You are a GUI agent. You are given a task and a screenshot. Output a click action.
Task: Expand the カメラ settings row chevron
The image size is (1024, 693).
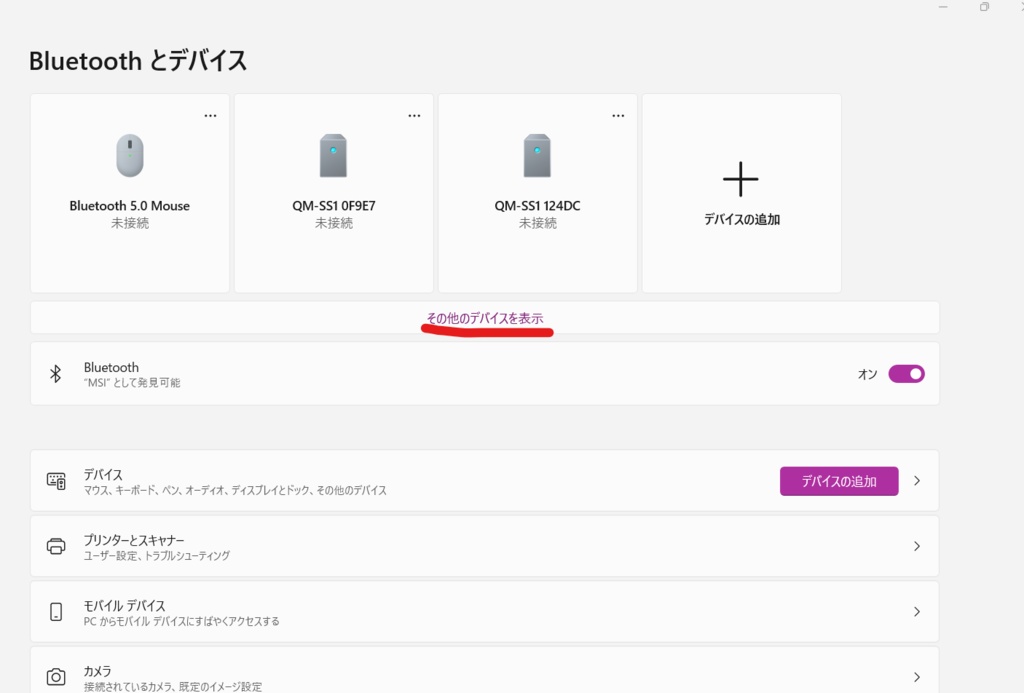(x=916, y=676)
